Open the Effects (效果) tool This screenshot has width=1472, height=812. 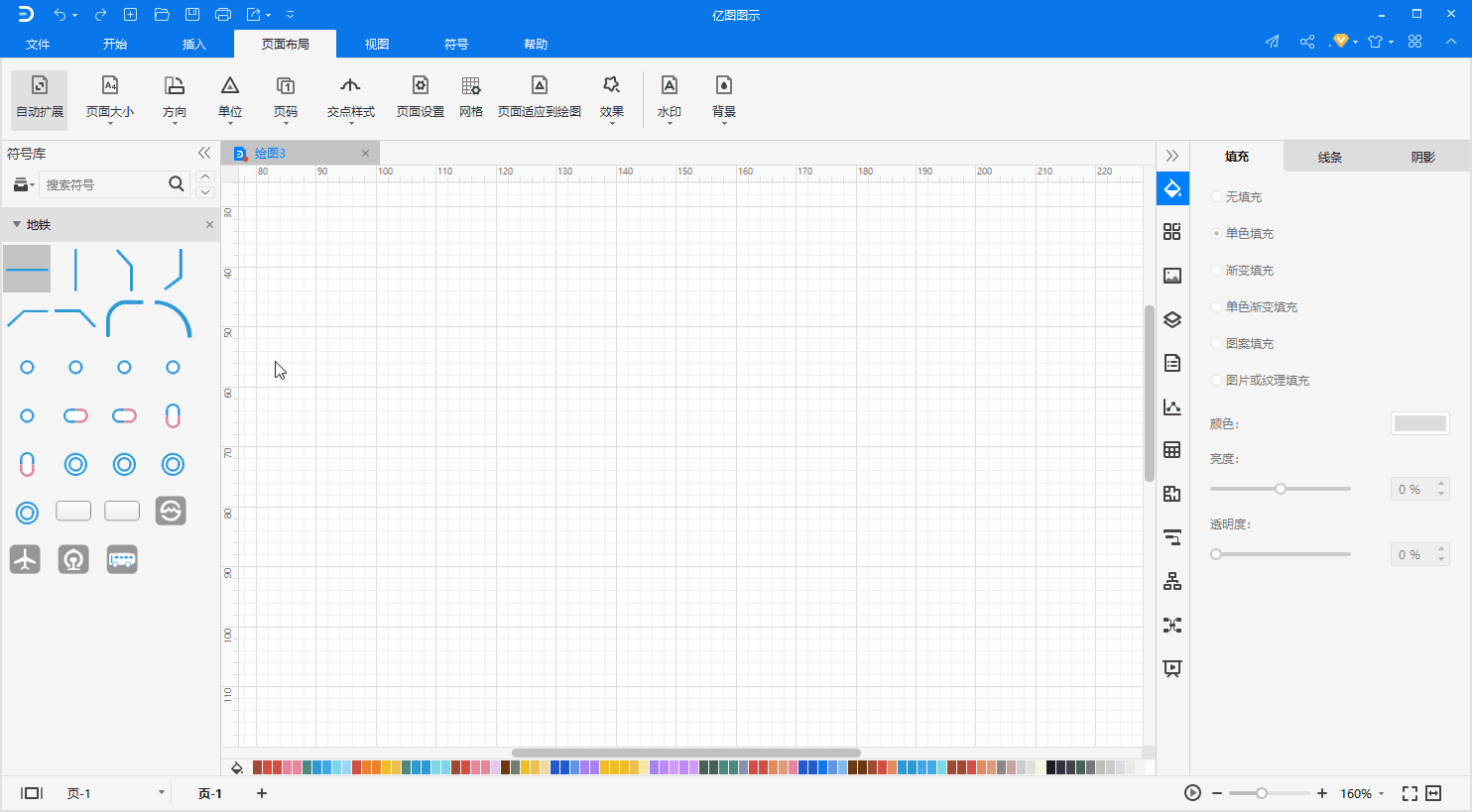[612, 99]
